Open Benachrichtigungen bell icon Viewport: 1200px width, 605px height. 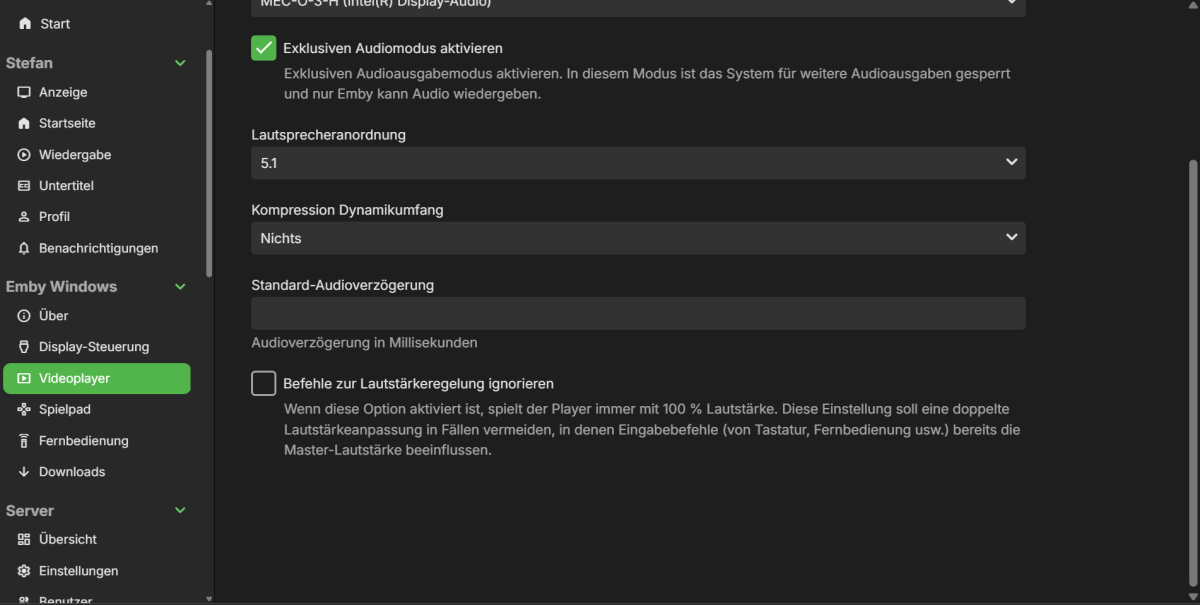[x=25, y=248]
